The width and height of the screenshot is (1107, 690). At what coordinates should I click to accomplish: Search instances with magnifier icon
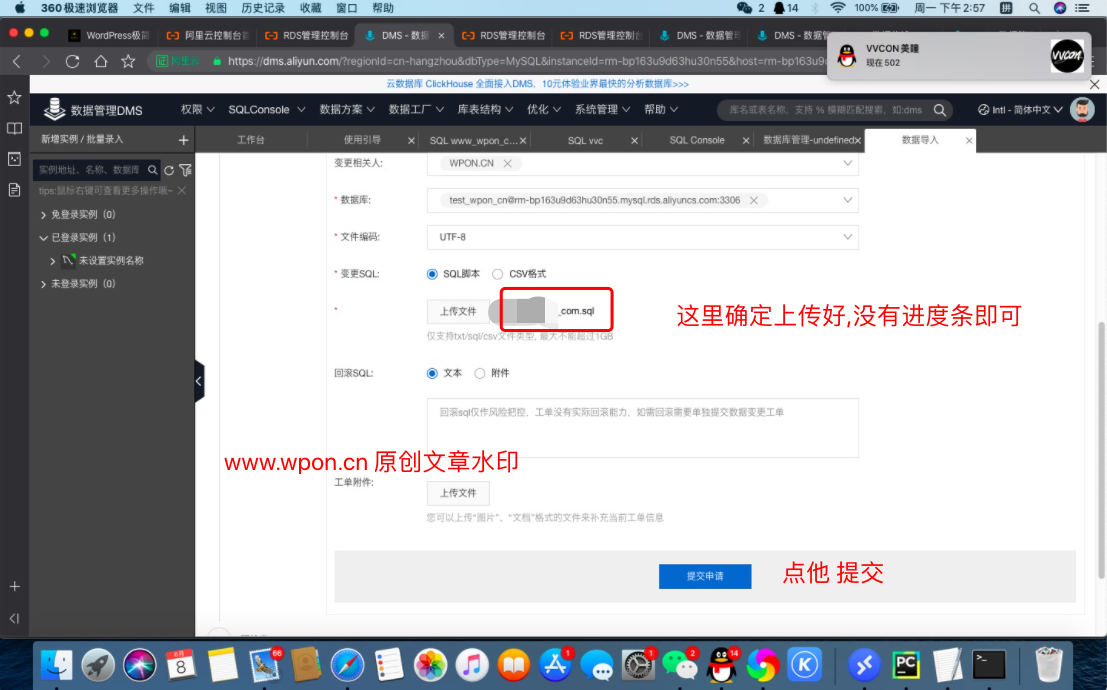[x=152, y=170]
